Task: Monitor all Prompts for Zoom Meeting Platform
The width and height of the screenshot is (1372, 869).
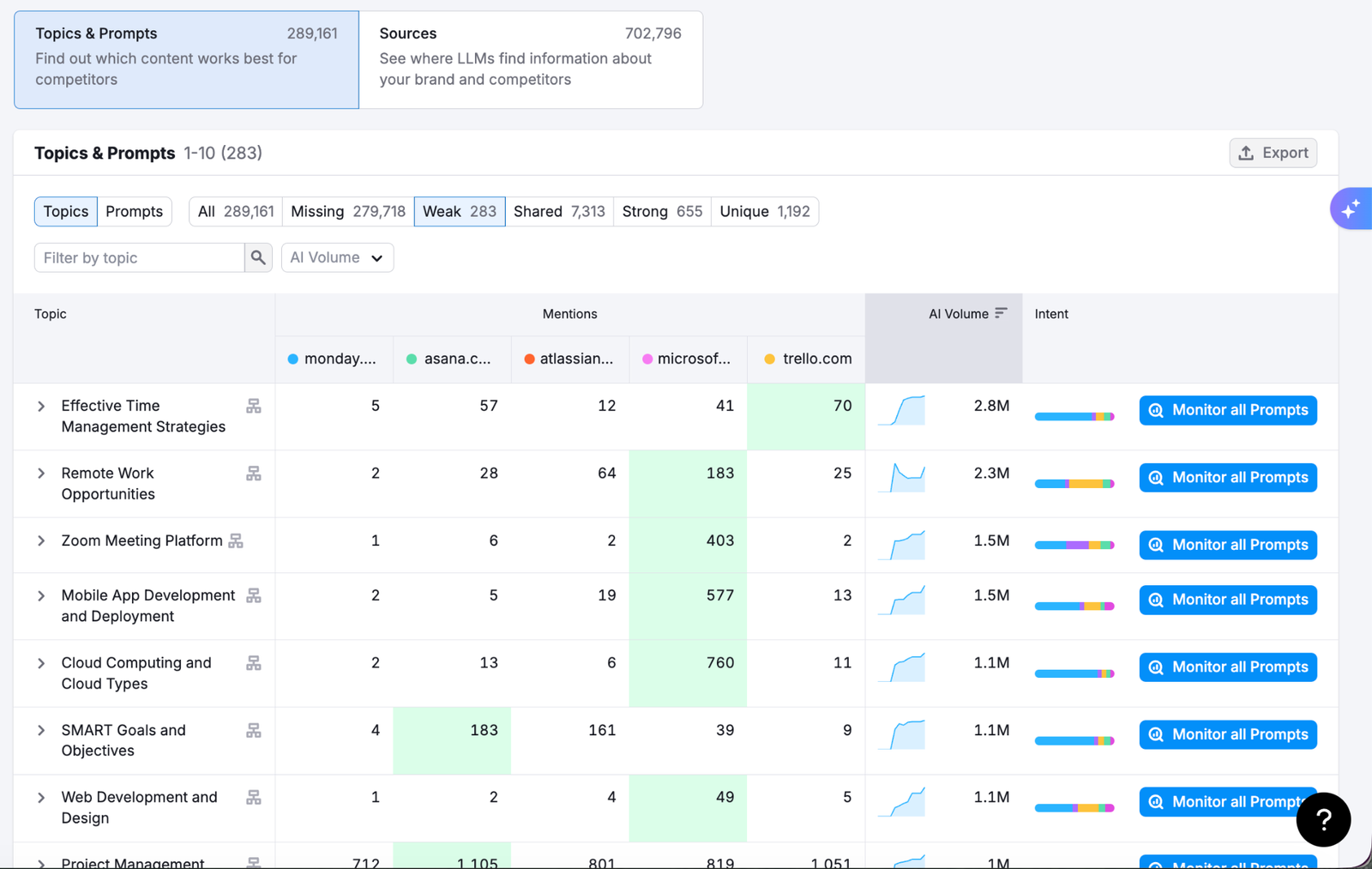Action: tap(1228, 545)
